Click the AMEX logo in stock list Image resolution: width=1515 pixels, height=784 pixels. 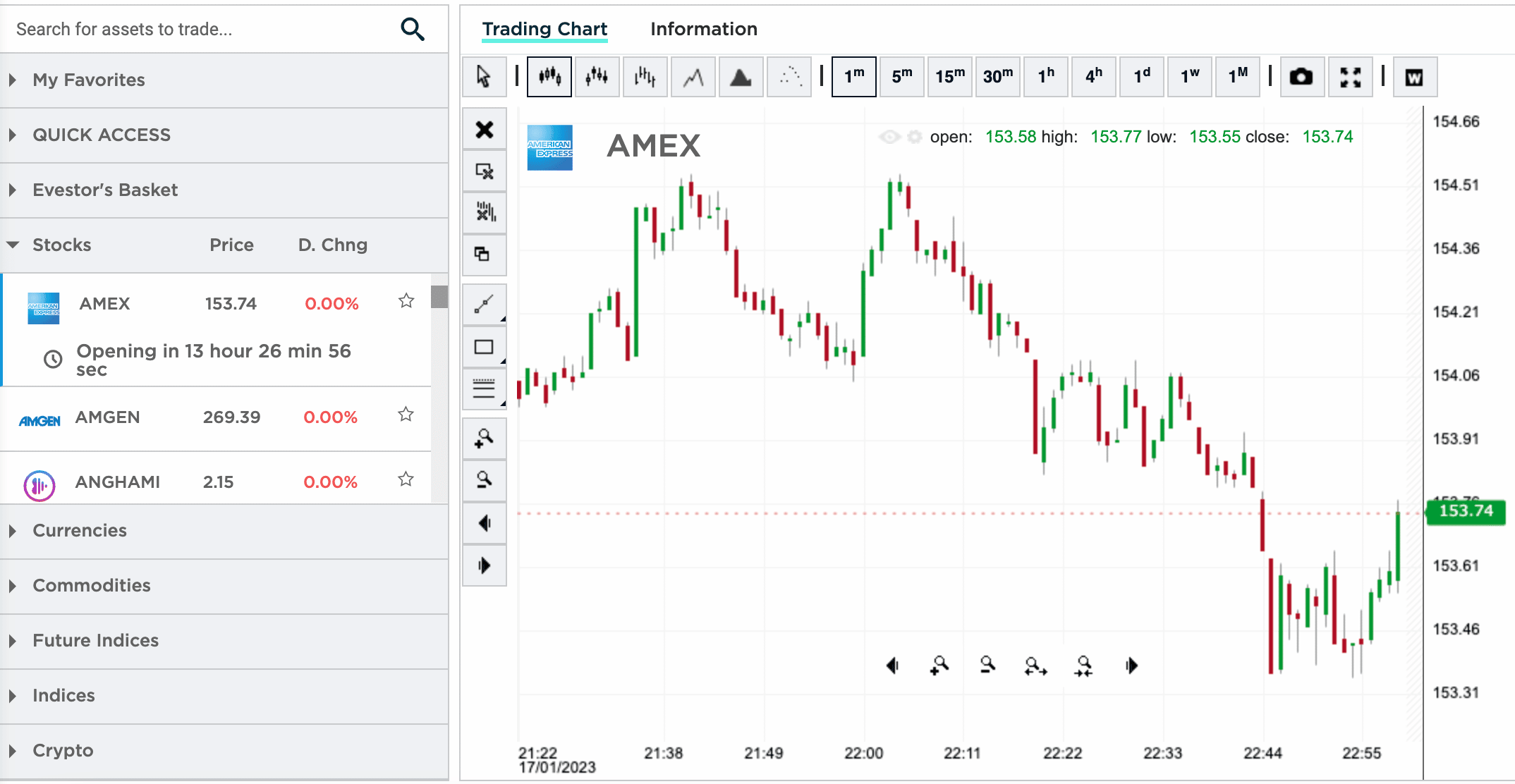[x=43, y=308]
